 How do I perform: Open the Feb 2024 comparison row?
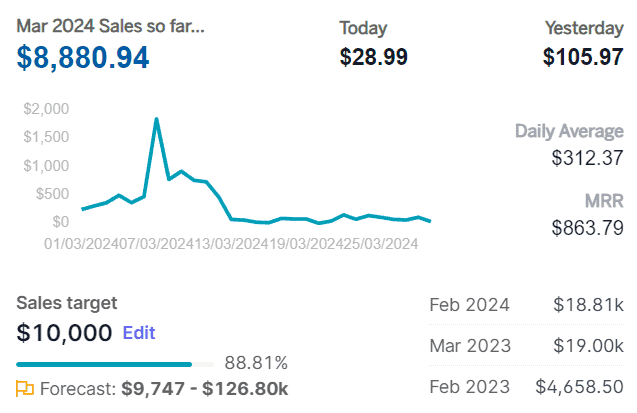[526, 305]
